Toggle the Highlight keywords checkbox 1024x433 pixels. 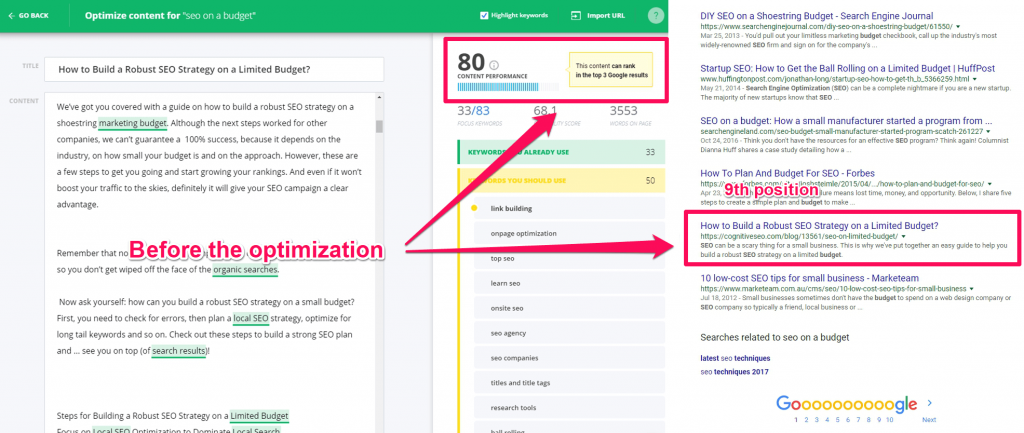pyautogui.click(x=483, y=15)
